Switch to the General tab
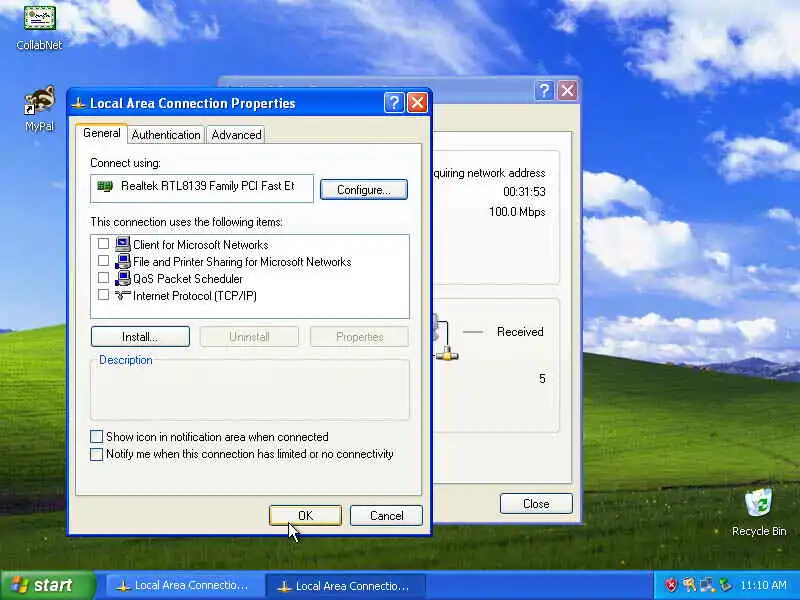 pos(102,133)
